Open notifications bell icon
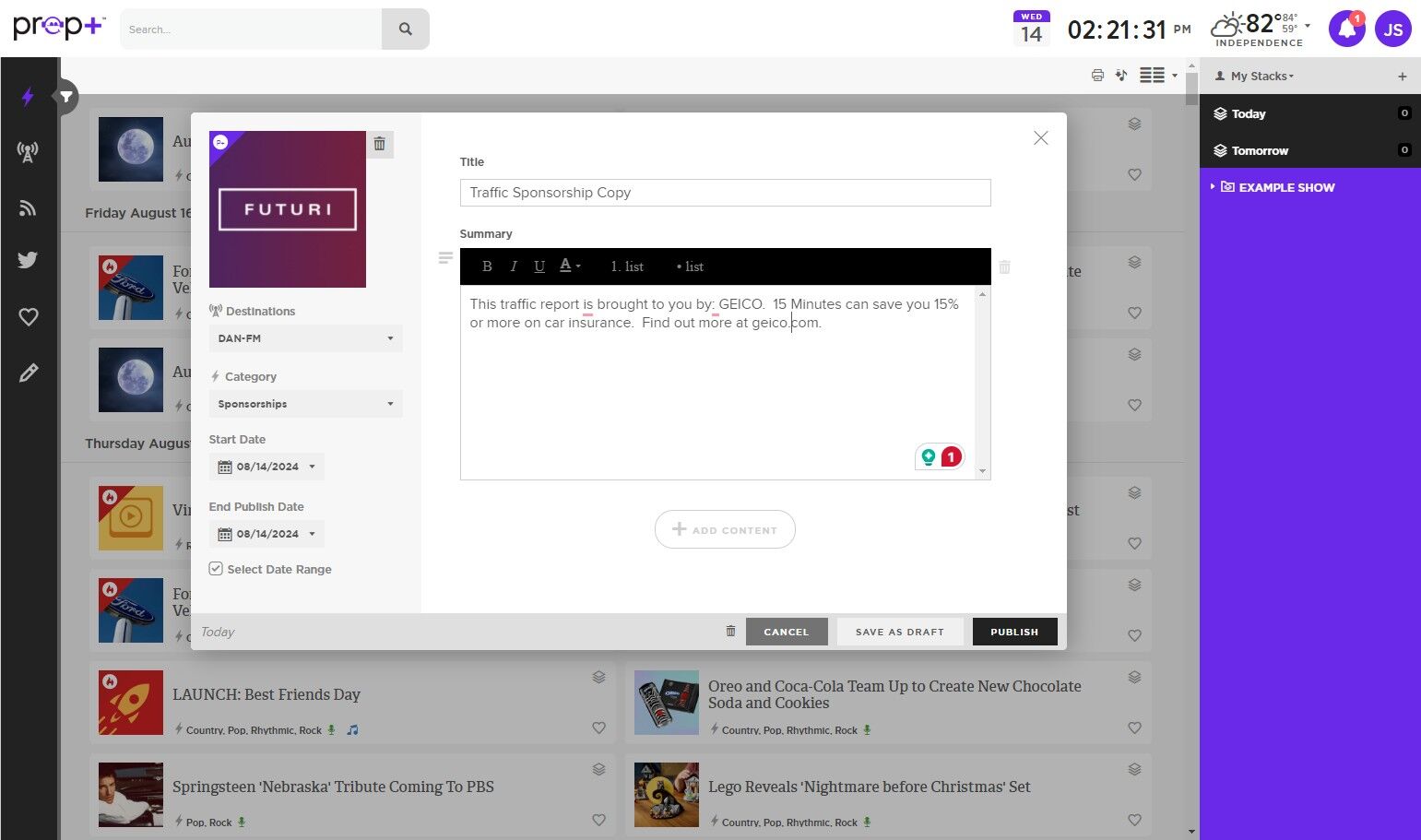The height and width of the screenshot is (840, 1421). (1346, 29)
